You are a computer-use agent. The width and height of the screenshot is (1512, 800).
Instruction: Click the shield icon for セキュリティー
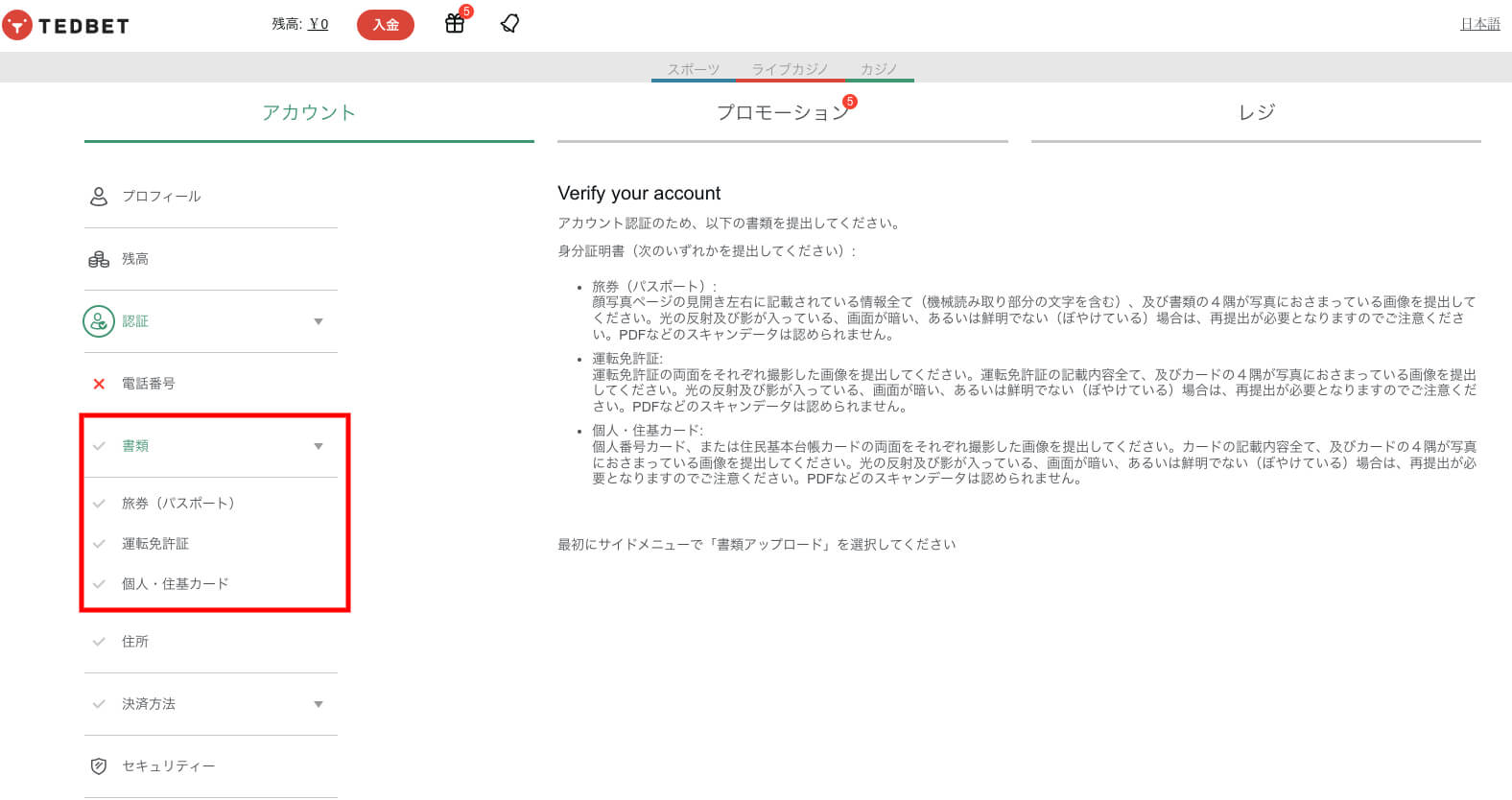pyautogui.click(x=99, y=766)
